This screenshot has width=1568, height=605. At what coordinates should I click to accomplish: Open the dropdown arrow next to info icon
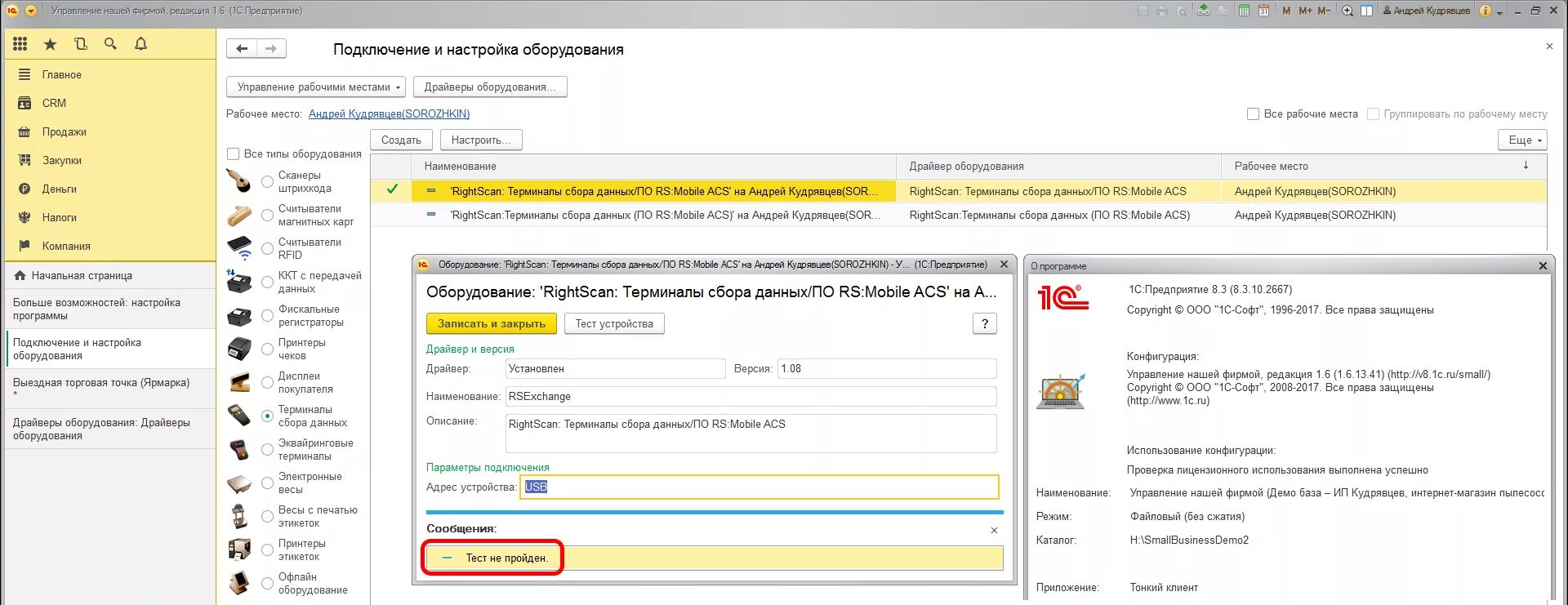tap(1500, 12)
